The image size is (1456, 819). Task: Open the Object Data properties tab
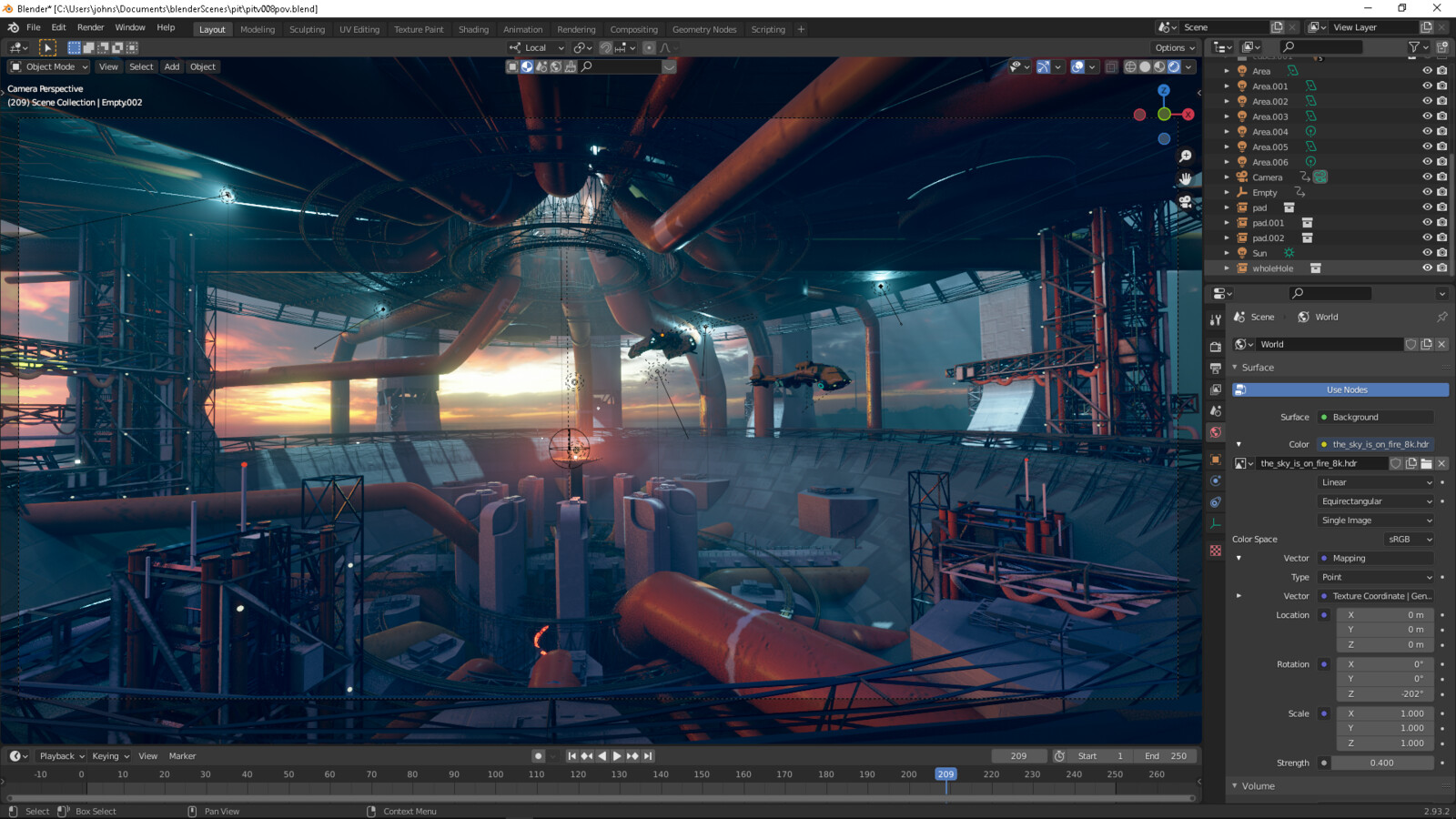[1216, 524]
